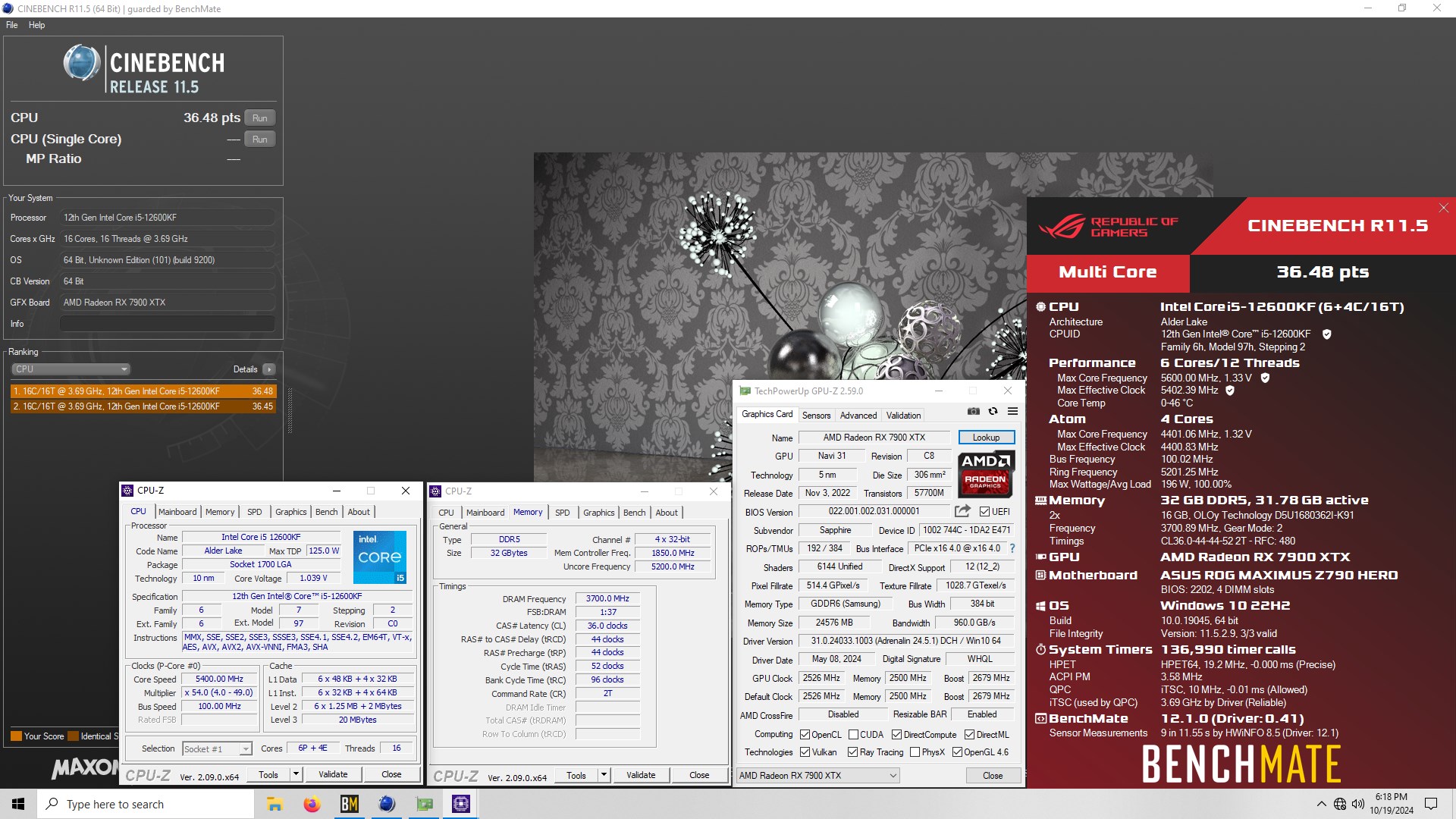Show hidden system tray icons
1456x819 pixels.
coord(1322,805)
